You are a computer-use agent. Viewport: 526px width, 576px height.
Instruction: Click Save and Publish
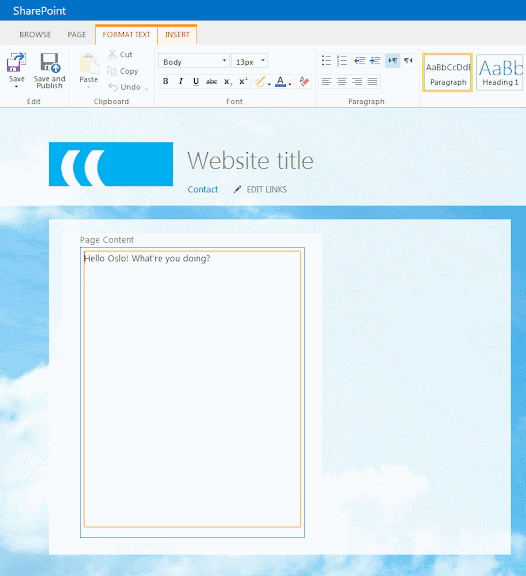[x=50, y=71]
